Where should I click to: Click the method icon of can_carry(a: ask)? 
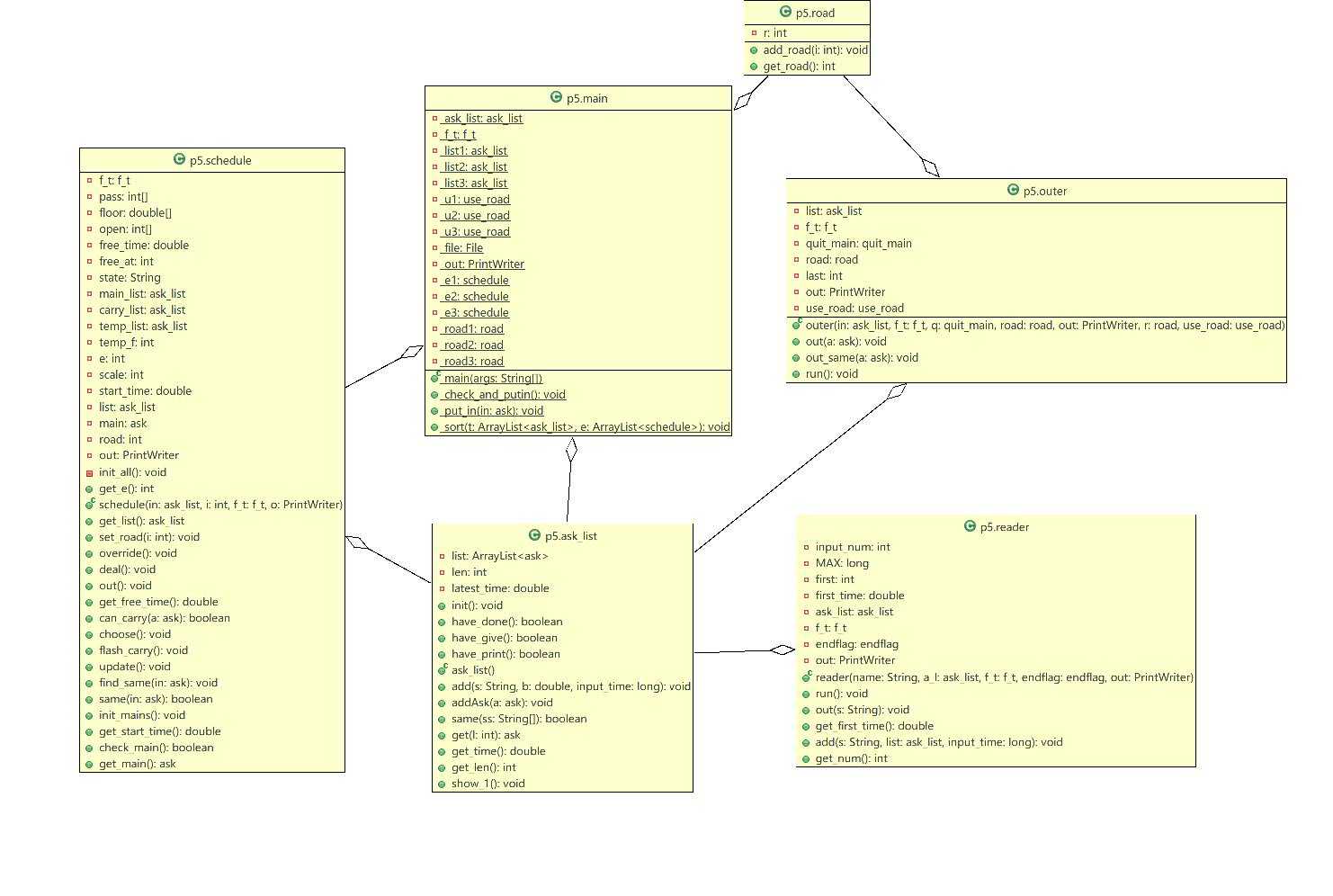[x=90, y=618]
